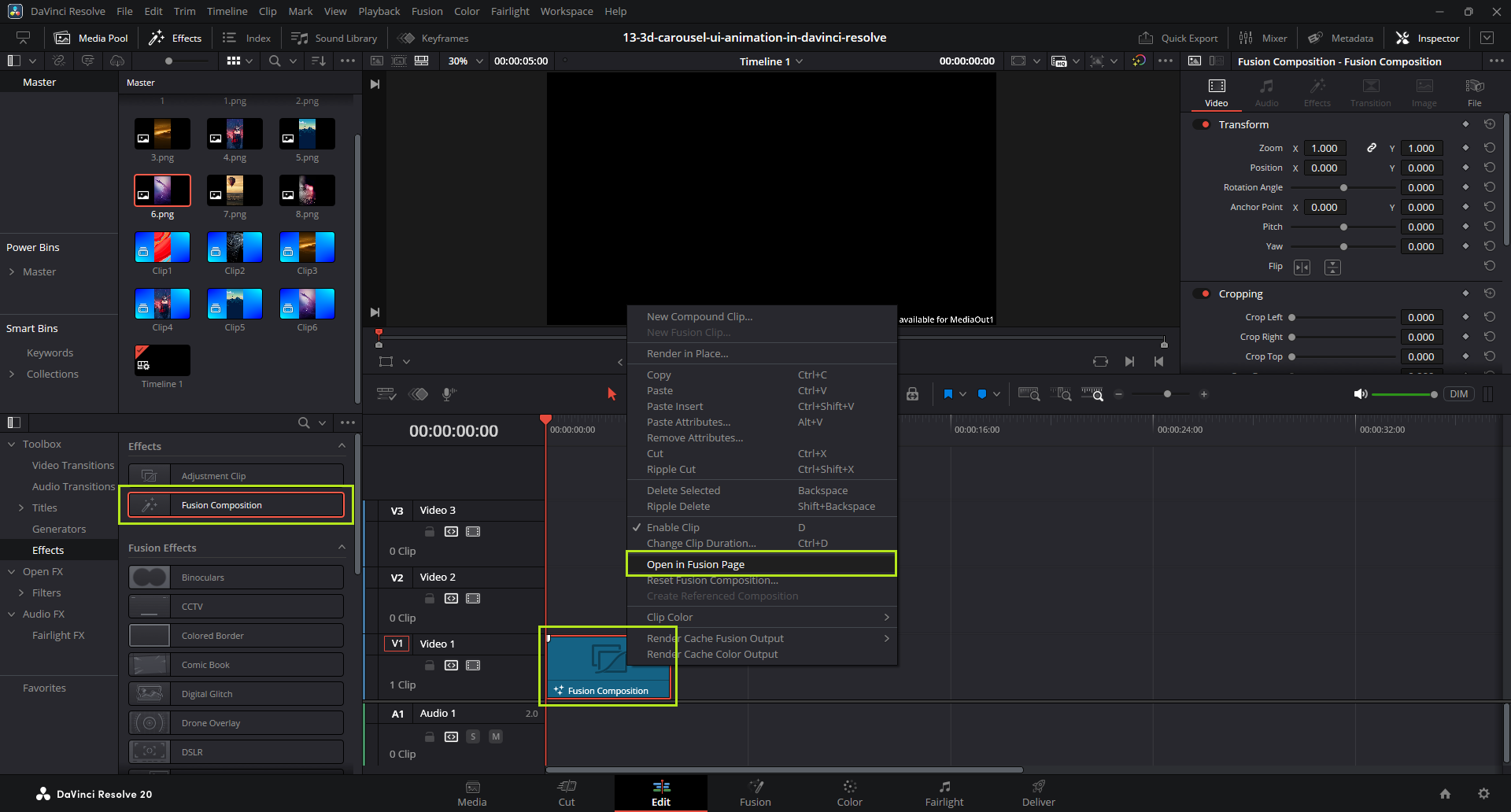Mute Audio 1 track
The height and width of the screenshot is (812, 1511).
tap(496, 736)
